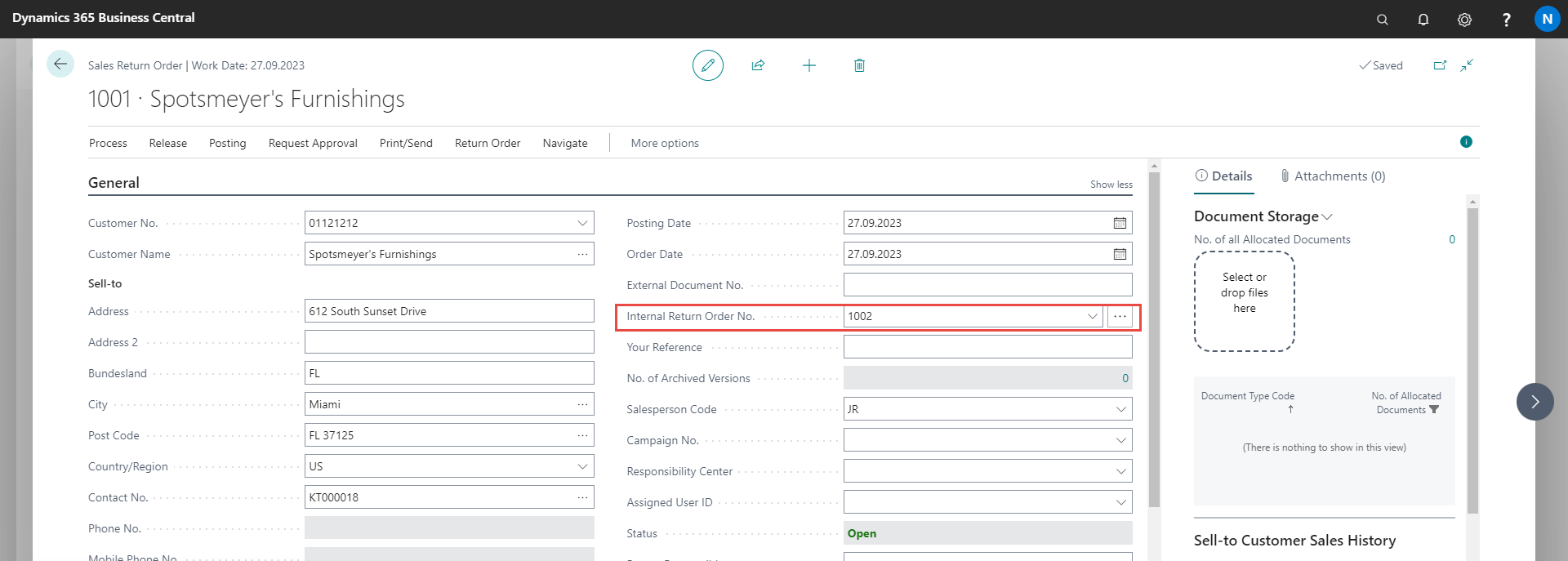Switch to the Attachments (0) tab

point(1333,176)
